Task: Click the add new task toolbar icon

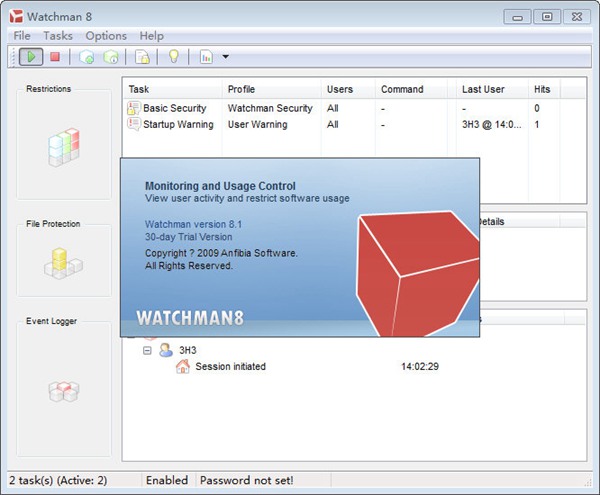Action: [87, 57]
